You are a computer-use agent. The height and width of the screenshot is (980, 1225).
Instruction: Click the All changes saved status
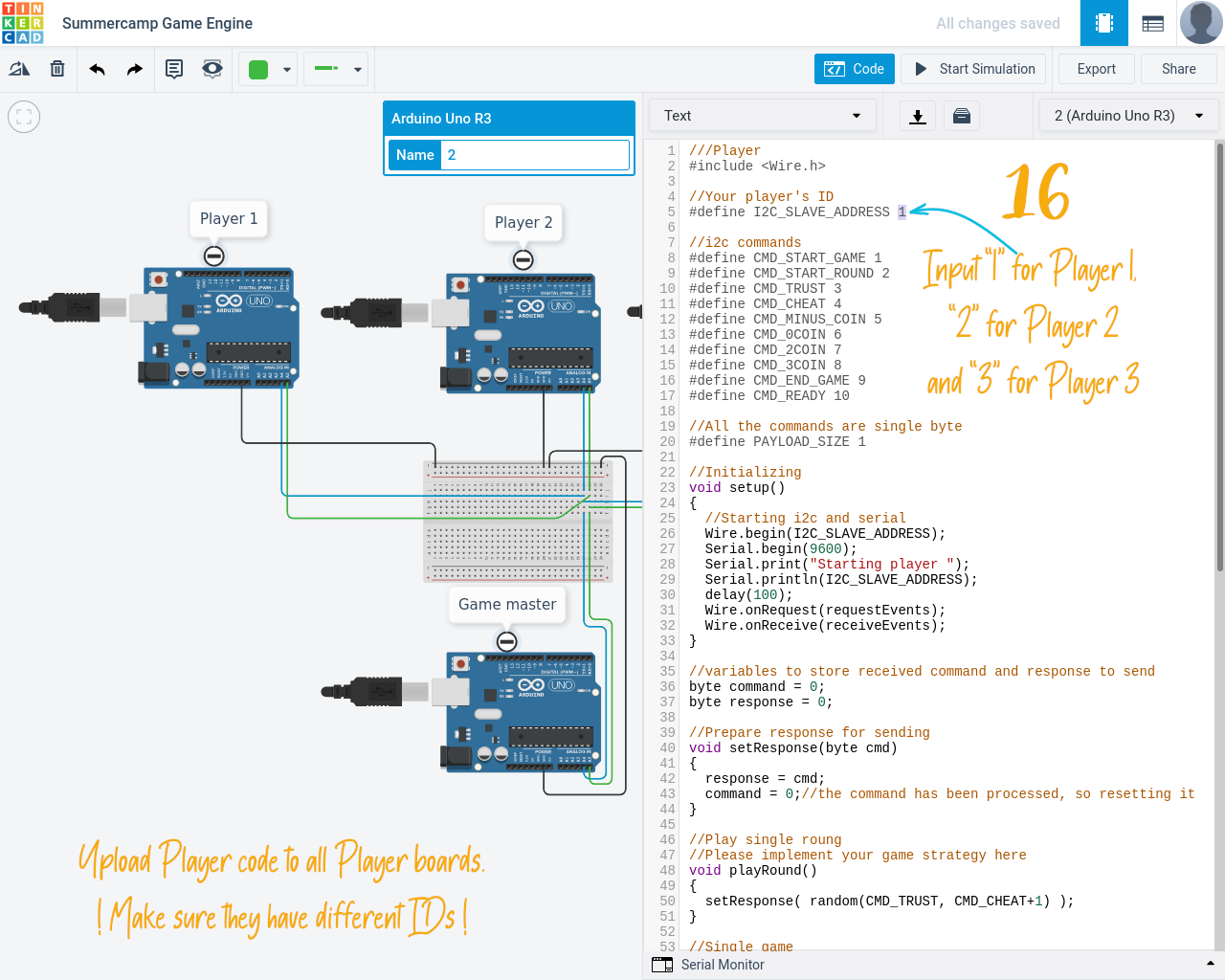pyautogui.click(x=998, y=23)
